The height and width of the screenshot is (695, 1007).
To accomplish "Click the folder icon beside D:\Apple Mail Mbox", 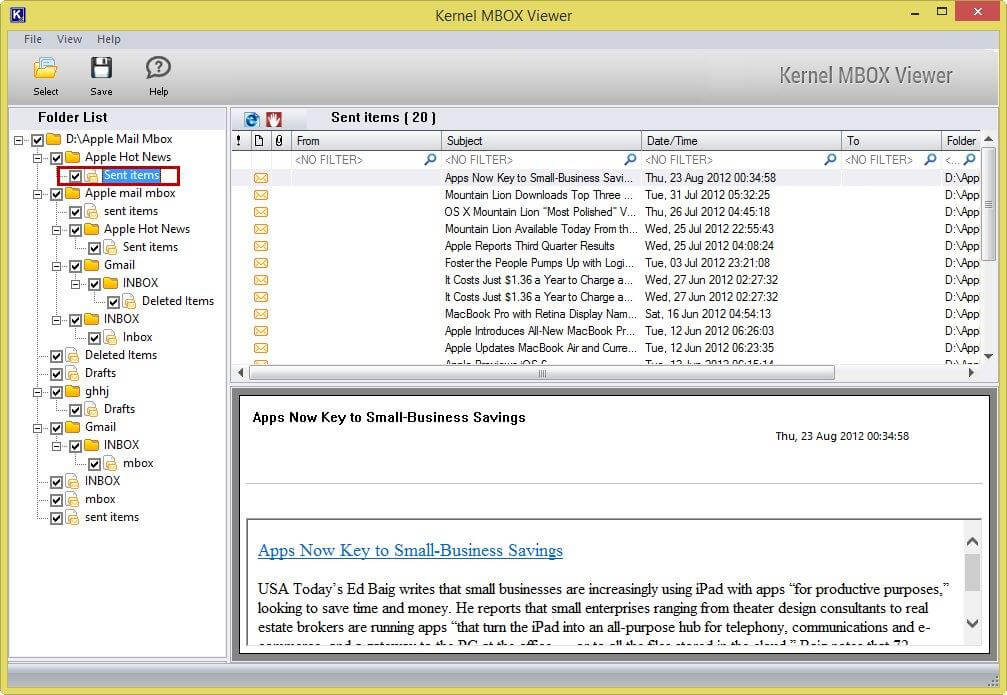I will click(54, 139).
